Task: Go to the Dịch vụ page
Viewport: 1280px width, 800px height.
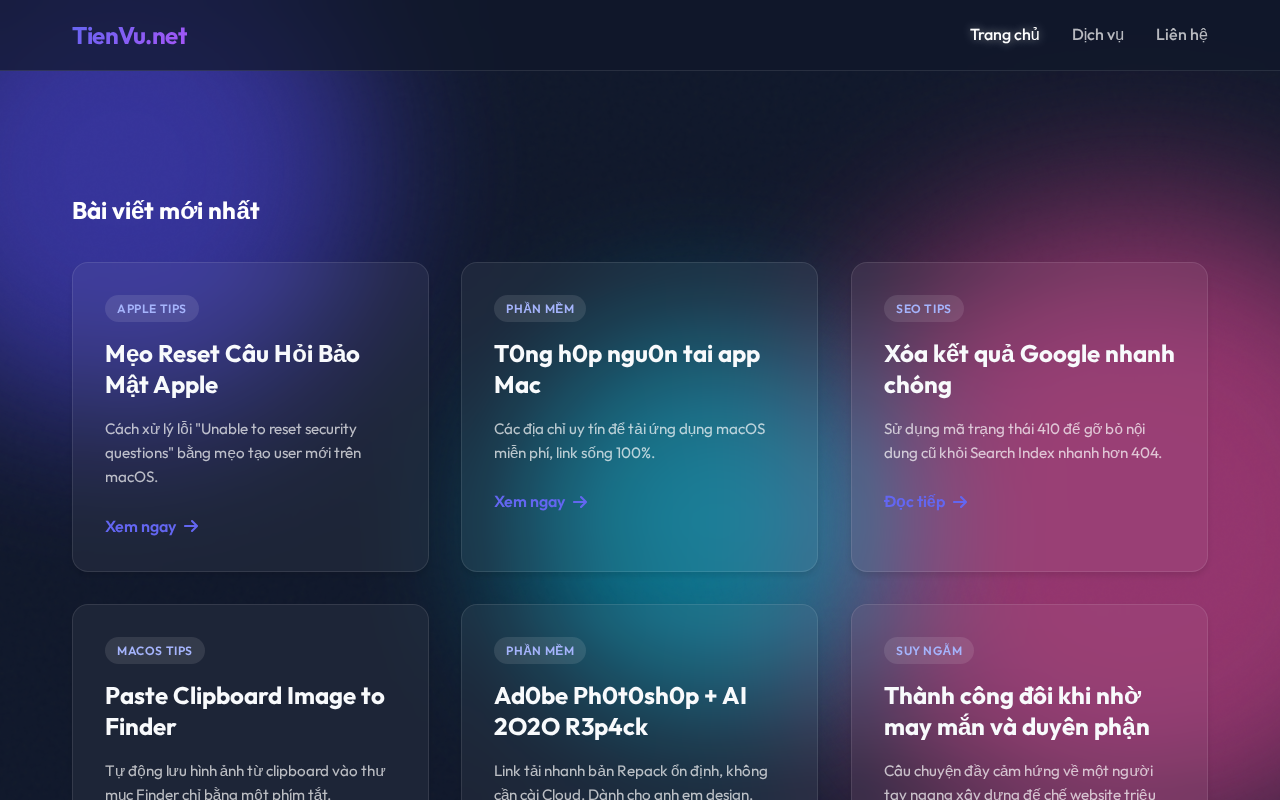Action: tap(1097, 35)
